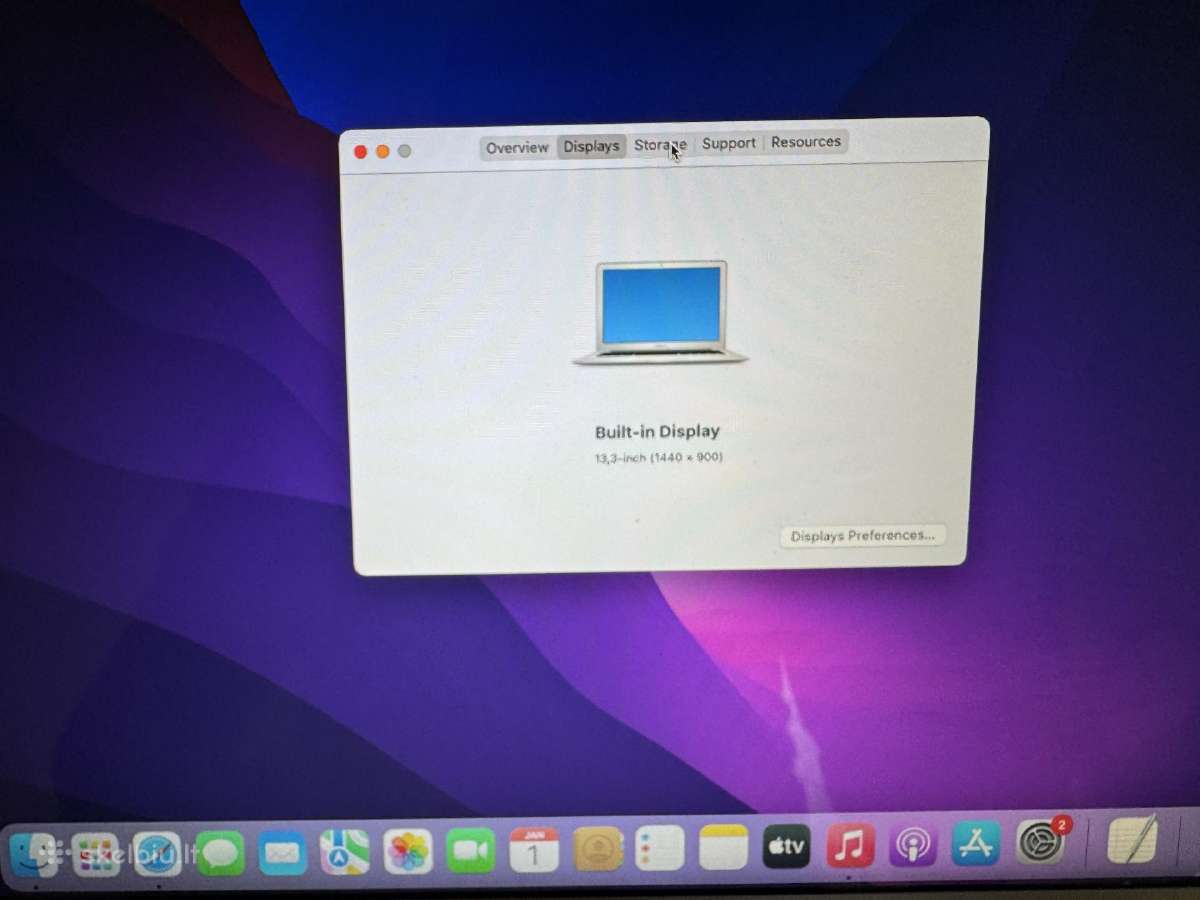Screen dimensions: 1200x900
Task: Launch the Music app
Action: tap(850, 847)
